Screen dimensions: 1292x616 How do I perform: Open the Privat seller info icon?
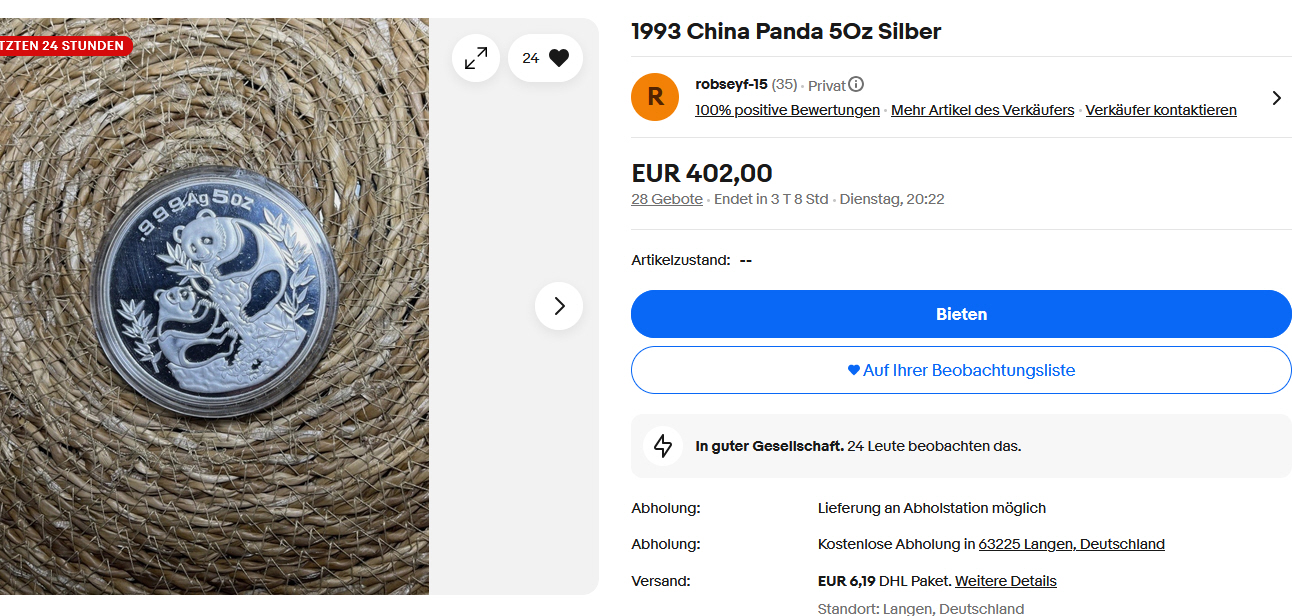(856, 85)
